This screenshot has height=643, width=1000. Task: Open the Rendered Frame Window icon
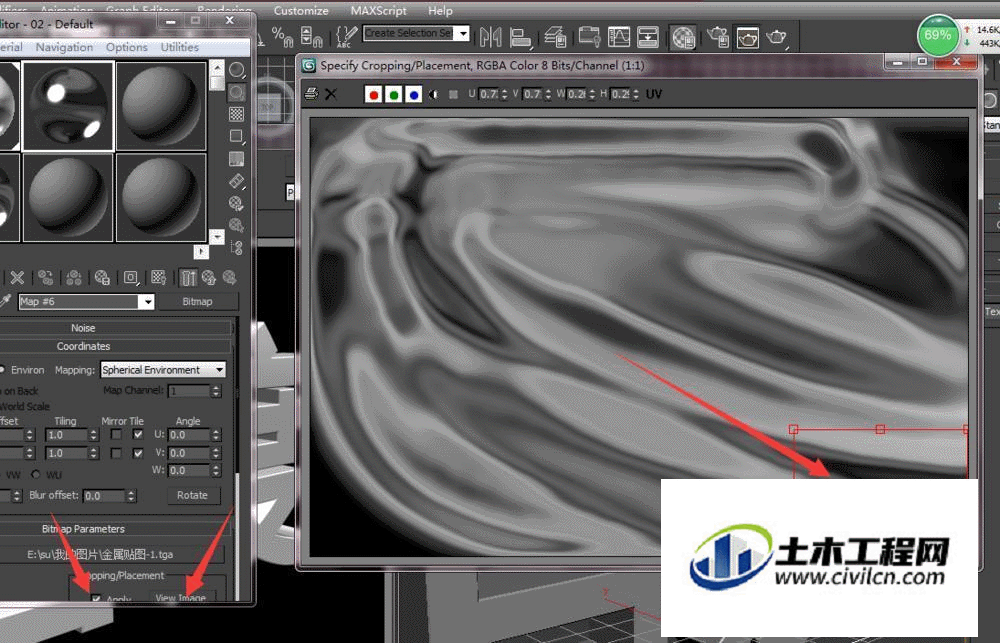(747, 38)
